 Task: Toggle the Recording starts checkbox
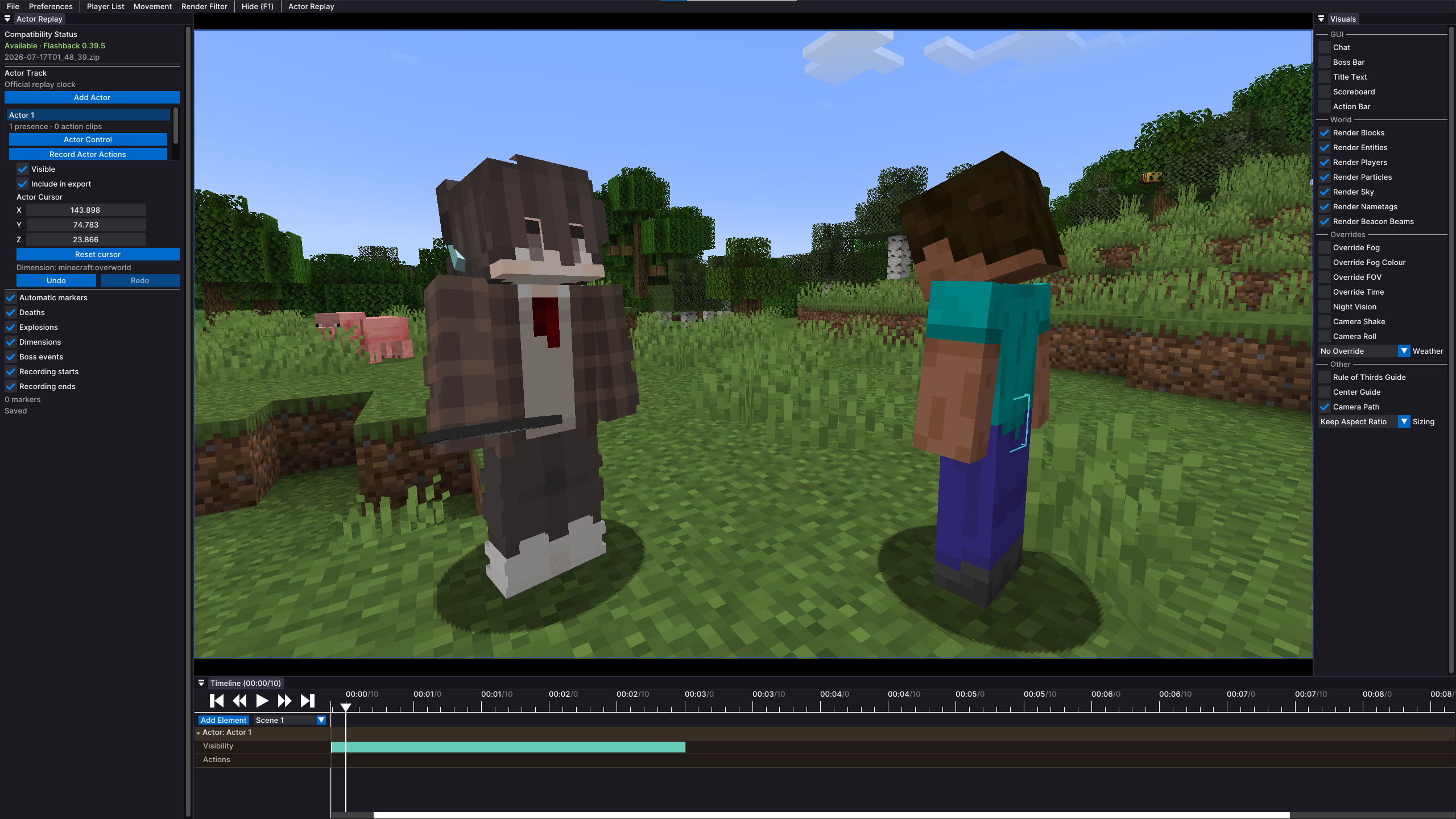11,371
